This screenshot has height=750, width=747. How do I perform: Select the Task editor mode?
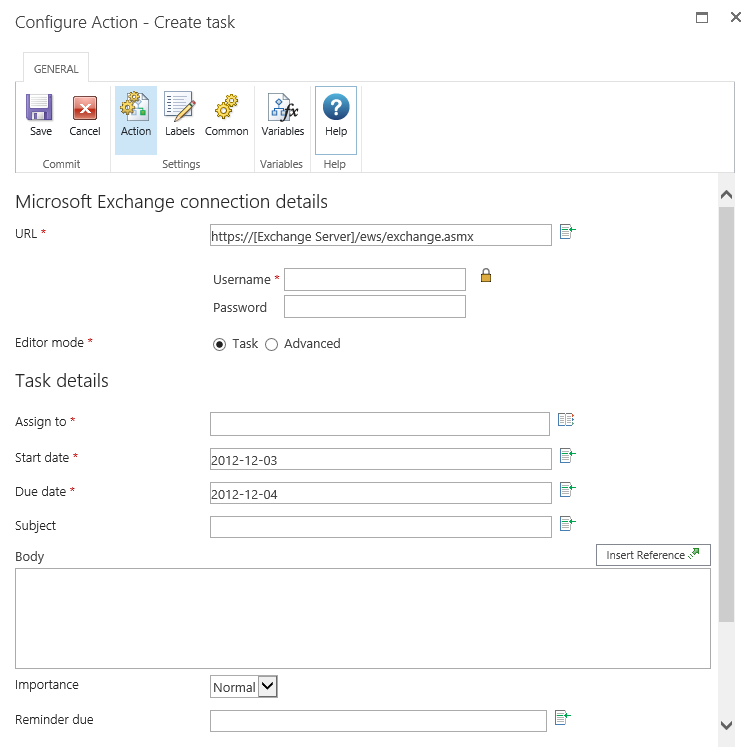tap(220, 344)
